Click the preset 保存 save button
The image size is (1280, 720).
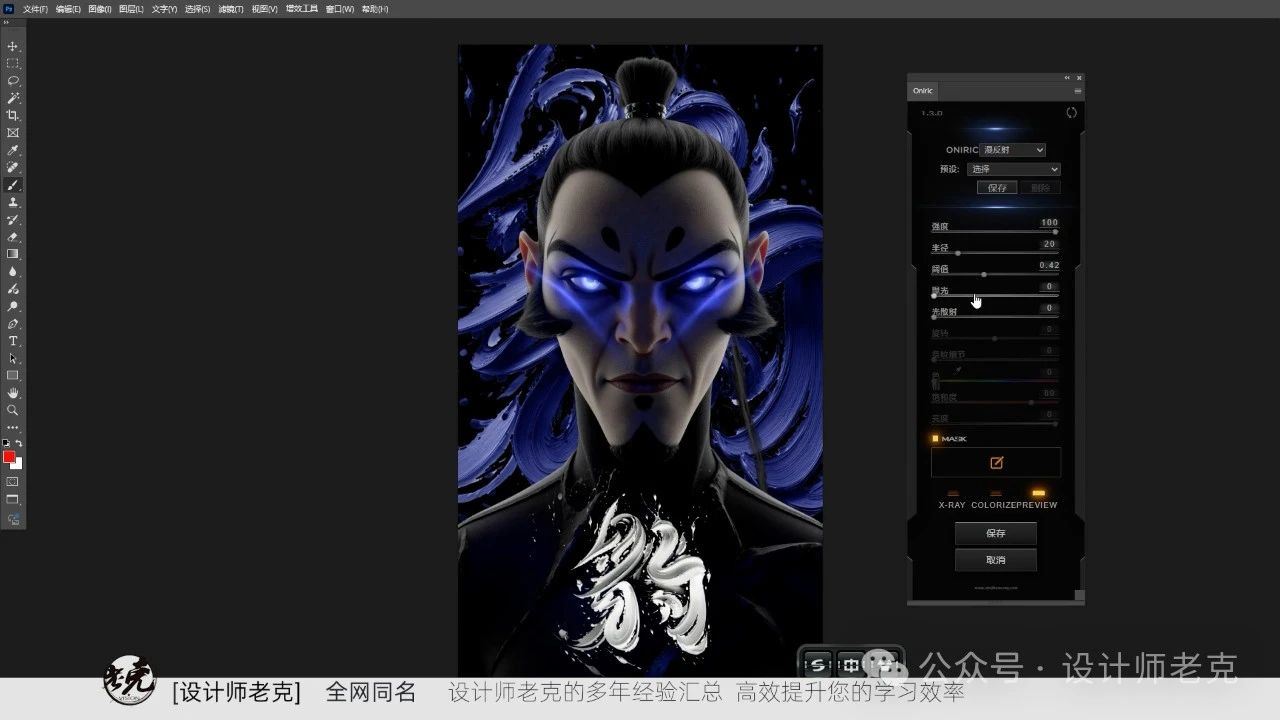(997, 188)
